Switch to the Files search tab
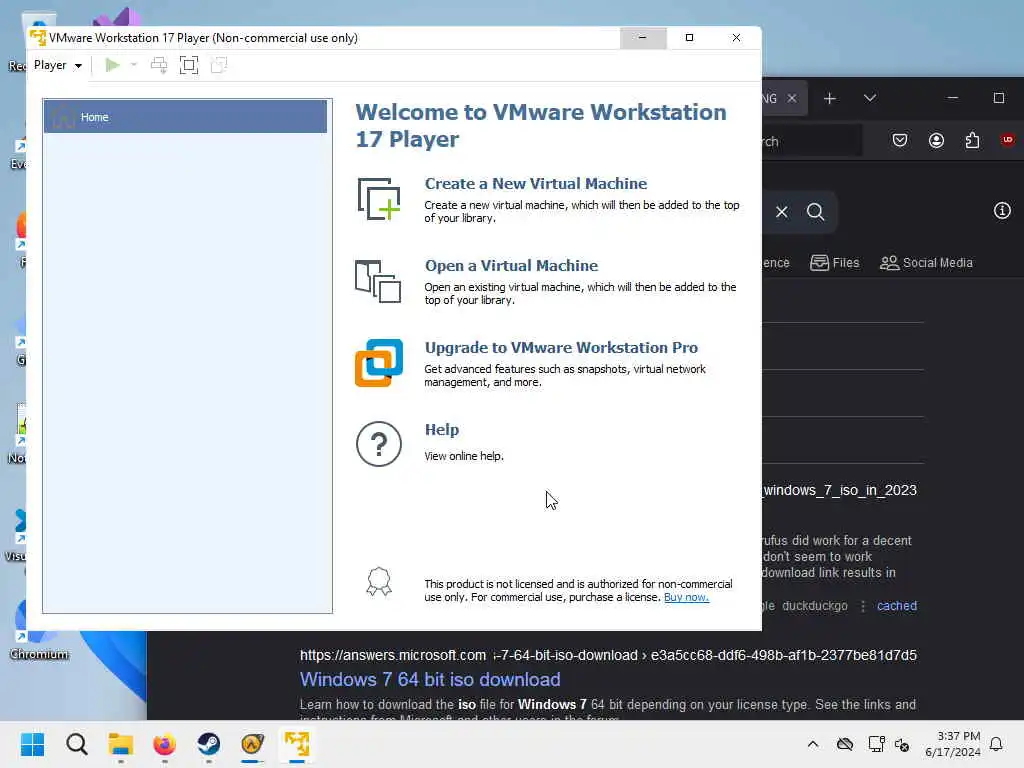The image size is (1024, 768). point(835,263)
